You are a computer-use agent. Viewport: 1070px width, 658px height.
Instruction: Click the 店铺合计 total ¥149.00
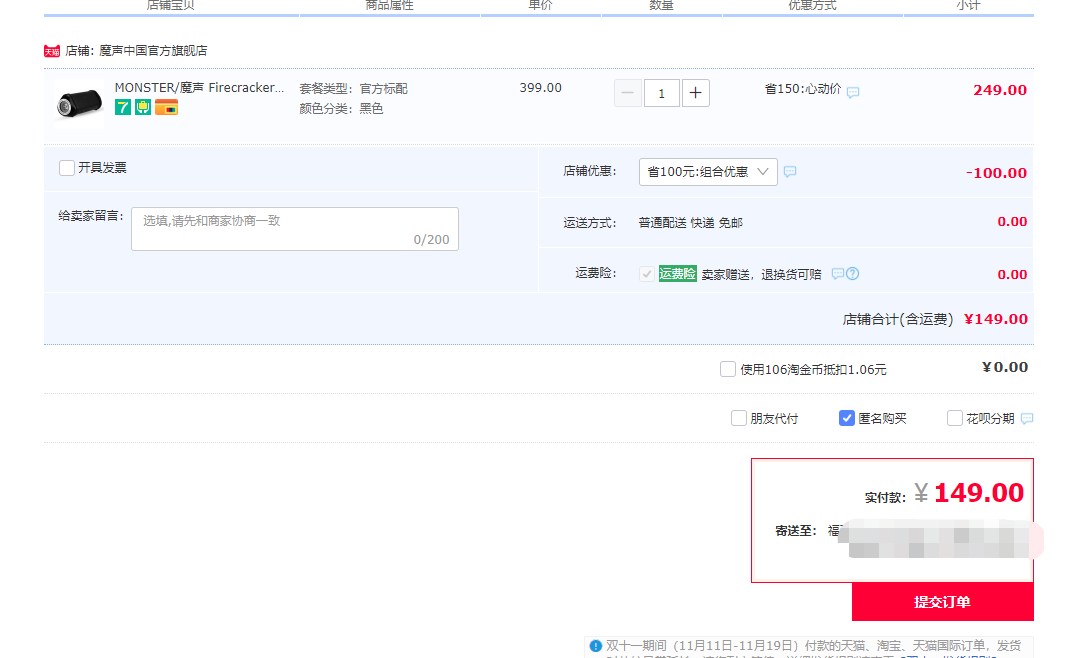point(996,319)
